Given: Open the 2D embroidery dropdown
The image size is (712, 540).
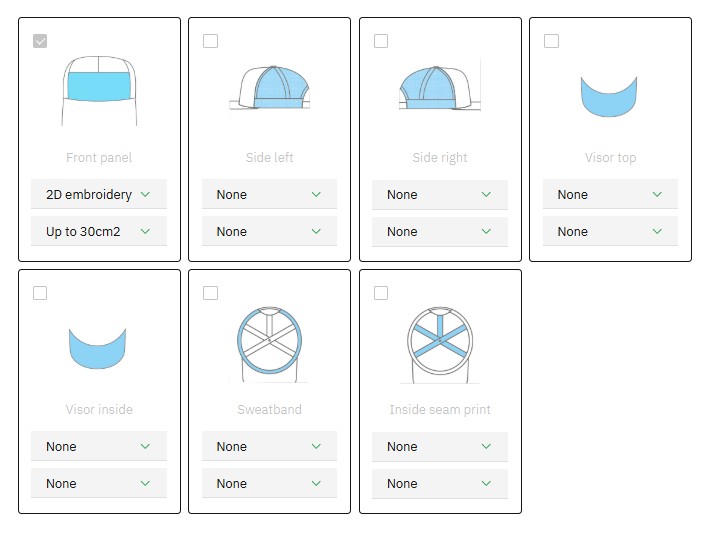Looking at the screenshot, I should coord(99,194).
